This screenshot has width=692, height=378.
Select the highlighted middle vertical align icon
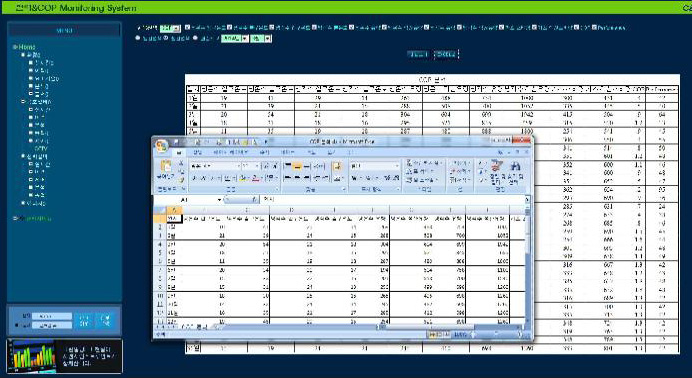pyautogui.click(x=297, y=166)
